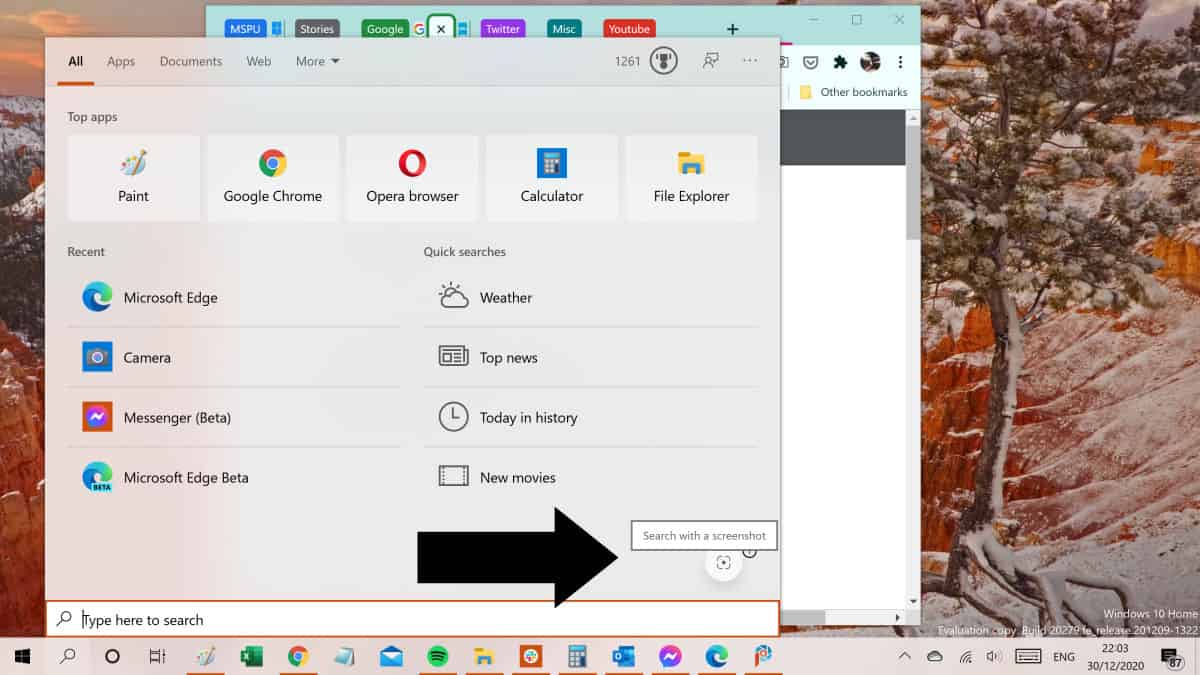The image size is (1200, 675).
Task: Select the All search filter tab
Action: tap(76, 61)
